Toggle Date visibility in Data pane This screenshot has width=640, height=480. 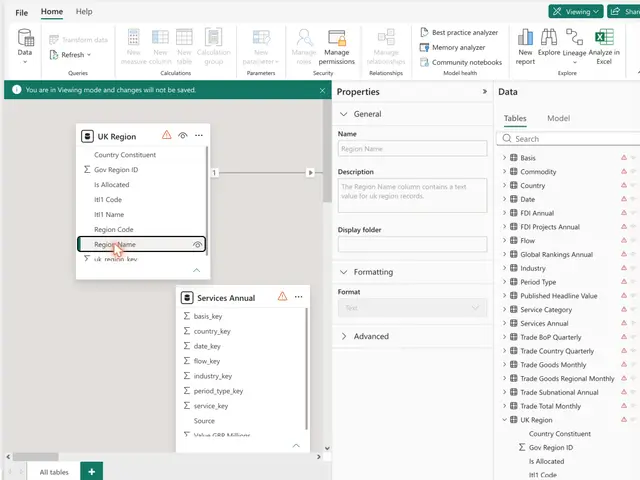[x=633, y=199]
